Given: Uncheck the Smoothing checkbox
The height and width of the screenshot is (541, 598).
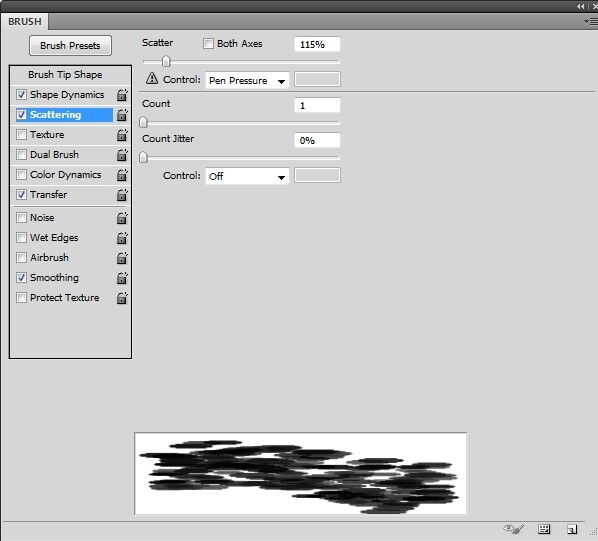Looking at the screenshot, I should coord(21,278).
